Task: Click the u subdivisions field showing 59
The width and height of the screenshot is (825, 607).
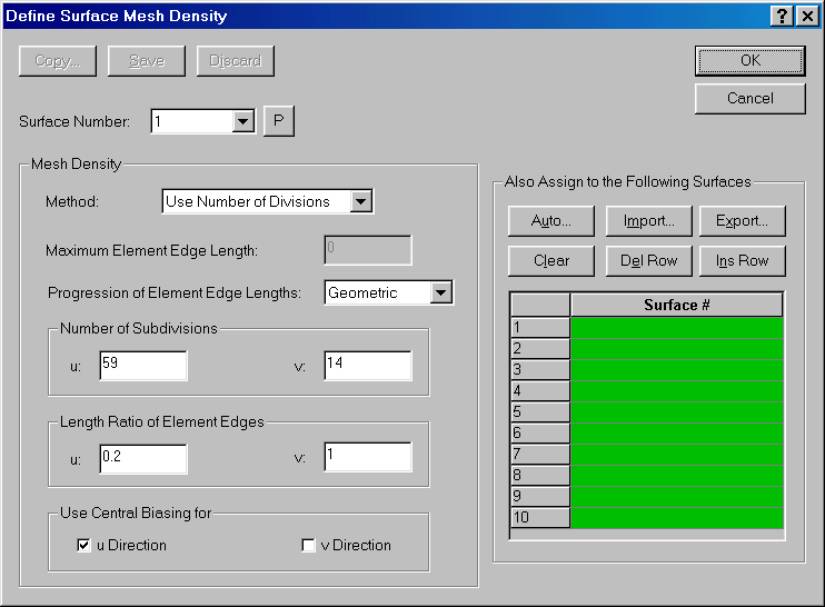Action: 142,365
